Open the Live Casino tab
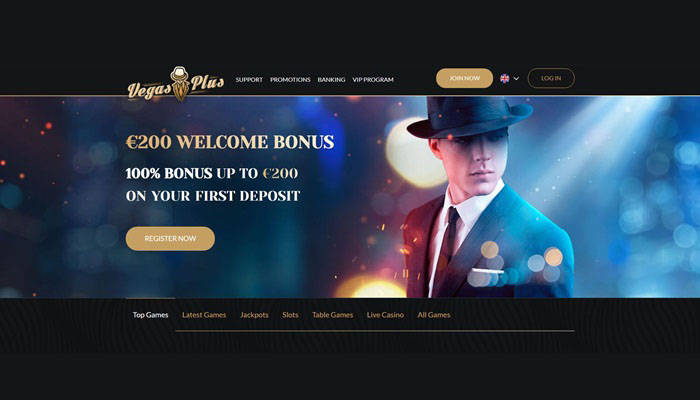Screen dimensions: 700x400 pyautogui.click(x=385, y=315)
